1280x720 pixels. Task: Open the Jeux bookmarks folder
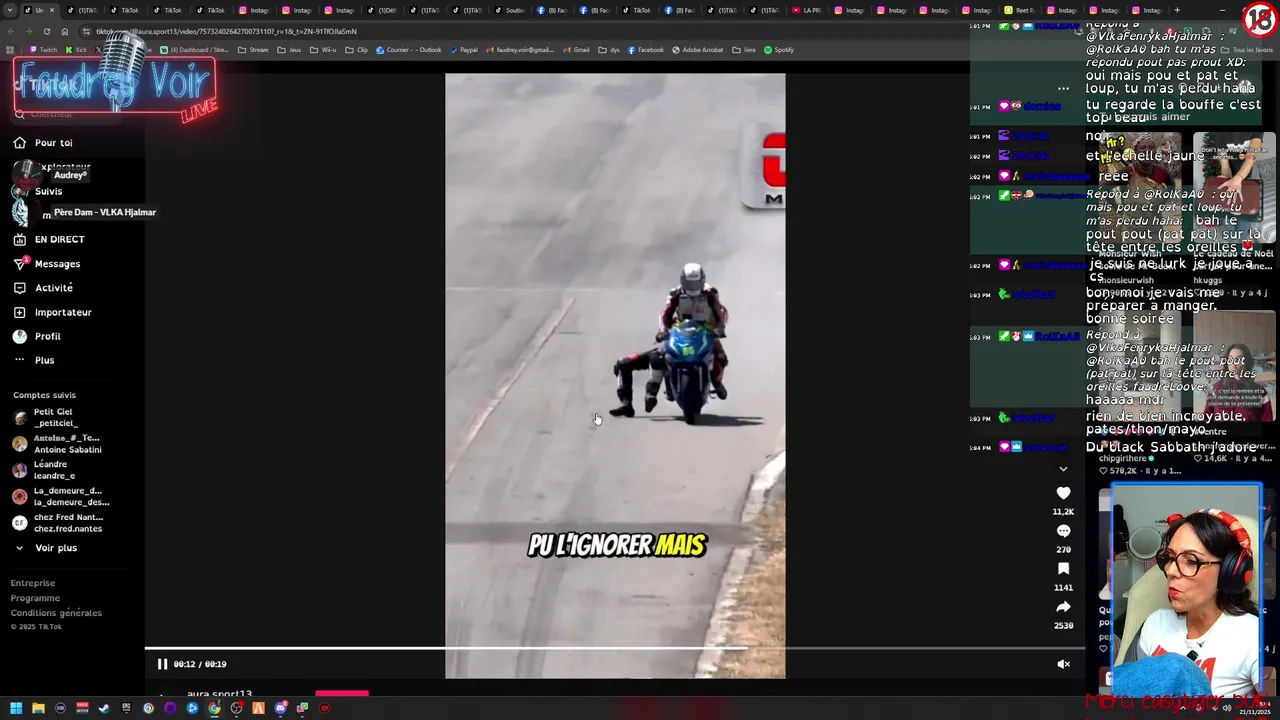coord(290,50)
